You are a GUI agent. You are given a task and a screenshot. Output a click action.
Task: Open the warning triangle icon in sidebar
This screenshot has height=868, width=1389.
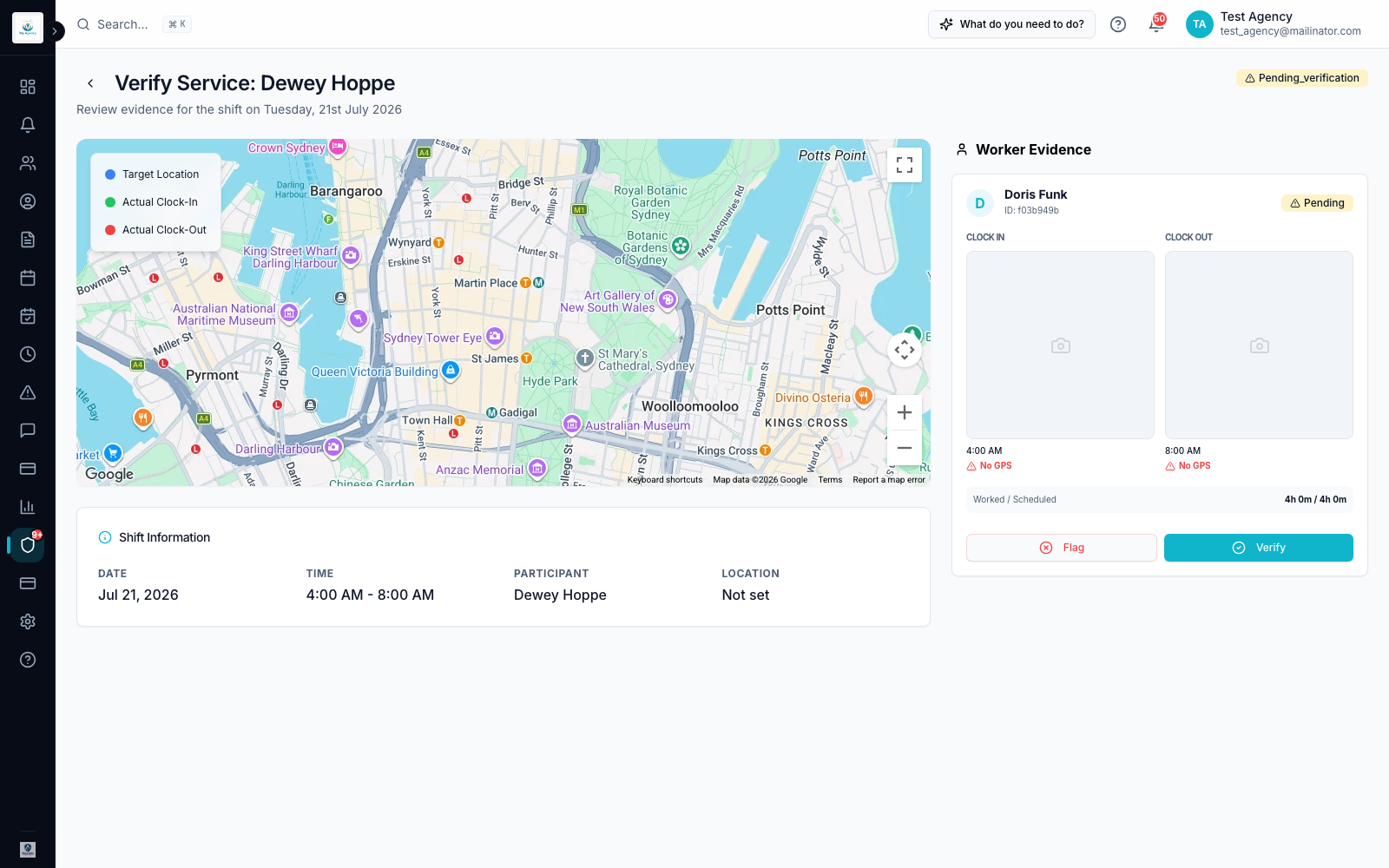(x=28, y=392)
